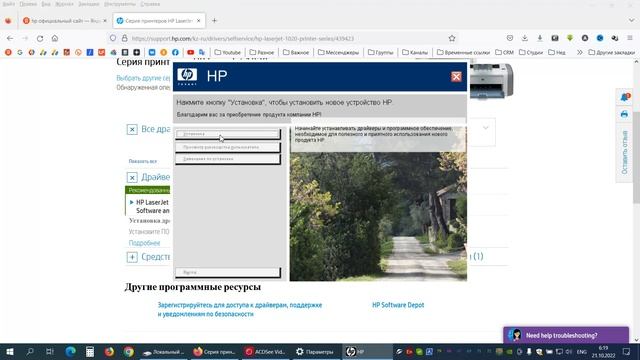Switch to 'hp официальный сайт' tab
Viewport: 640px width, 360px height.
pyautogui.click(x=64, y=20)
